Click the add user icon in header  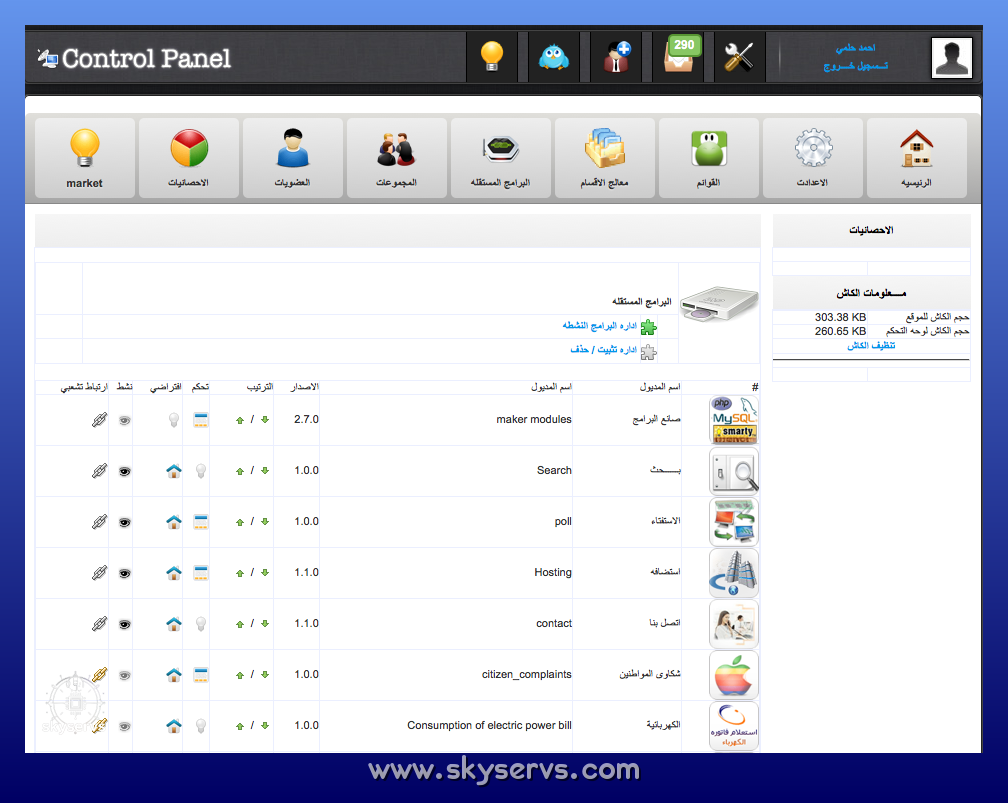(x=616, y=57)
